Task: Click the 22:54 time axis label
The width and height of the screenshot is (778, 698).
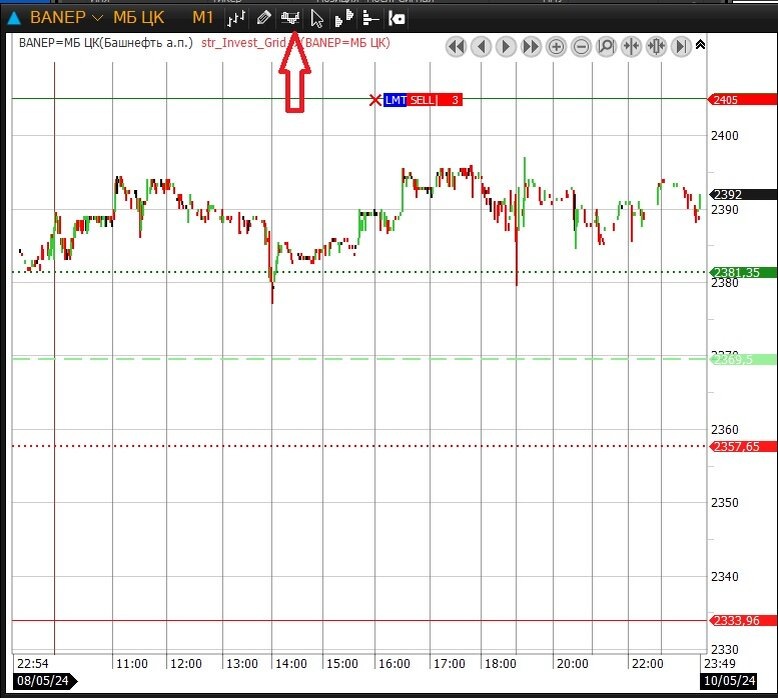Action: 33,663
